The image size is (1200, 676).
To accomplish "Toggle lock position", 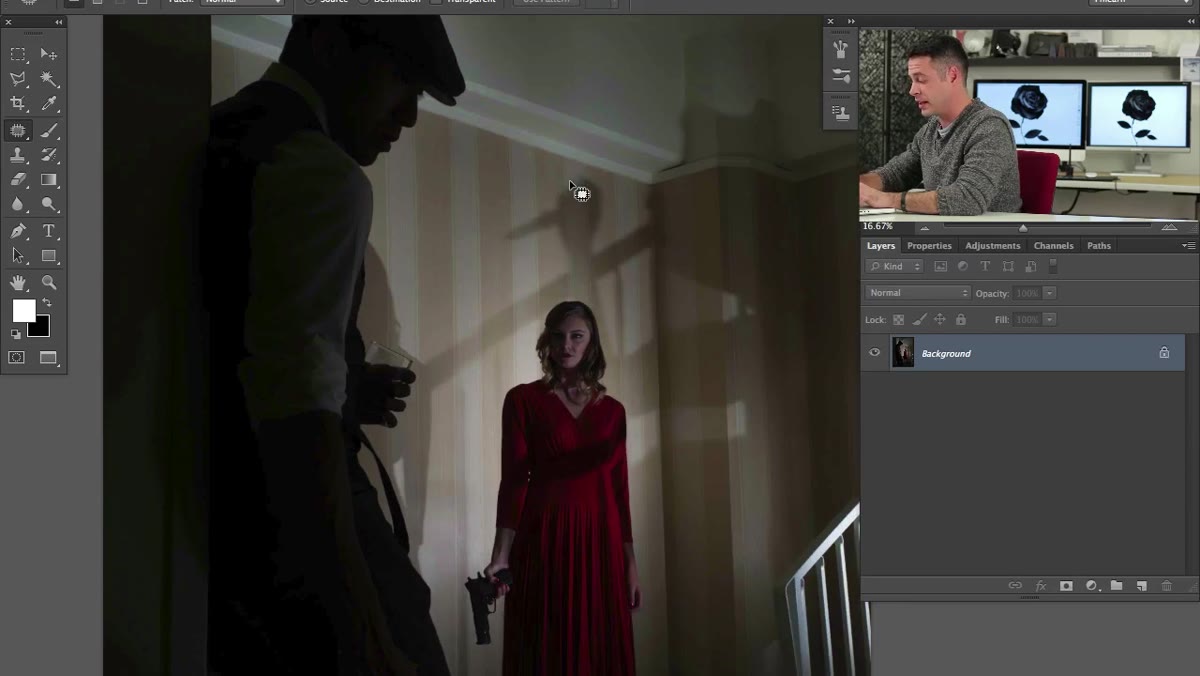I will [x=940, y=320].
